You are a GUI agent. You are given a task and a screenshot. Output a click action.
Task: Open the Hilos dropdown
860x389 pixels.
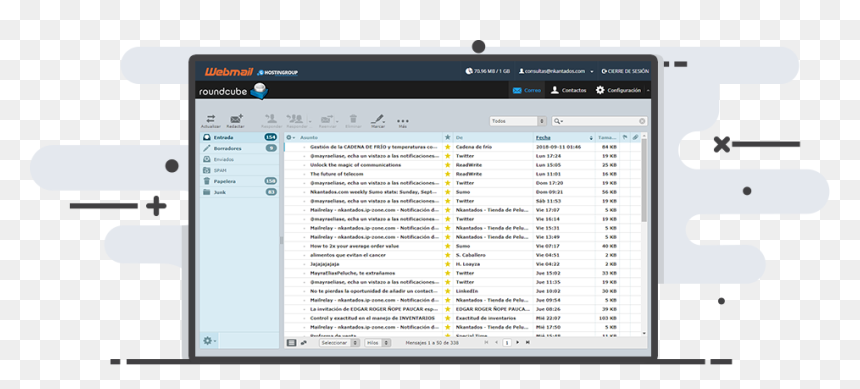[x=378, y=342]
